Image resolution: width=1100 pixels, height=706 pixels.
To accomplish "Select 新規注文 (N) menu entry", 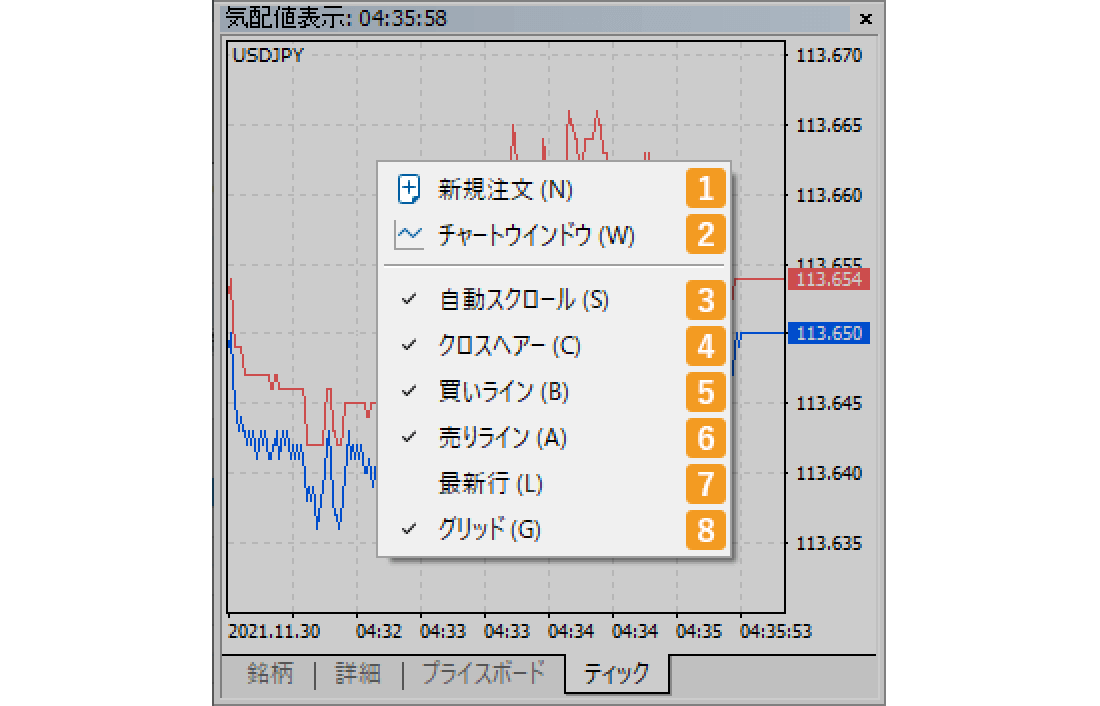I will 554,189.
